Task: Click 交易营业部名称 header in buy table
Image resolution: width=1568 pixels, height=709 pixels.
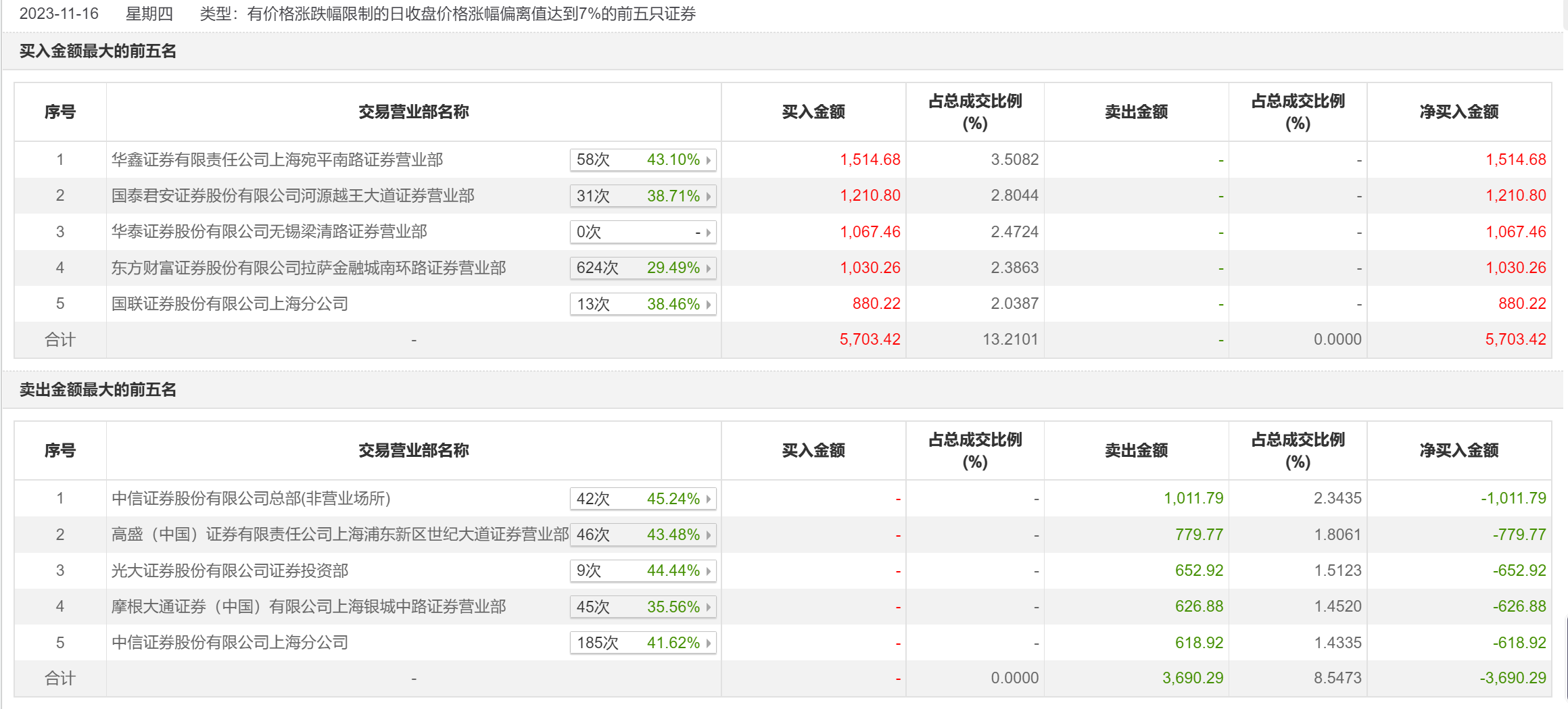Action: [x=414, y=112]
